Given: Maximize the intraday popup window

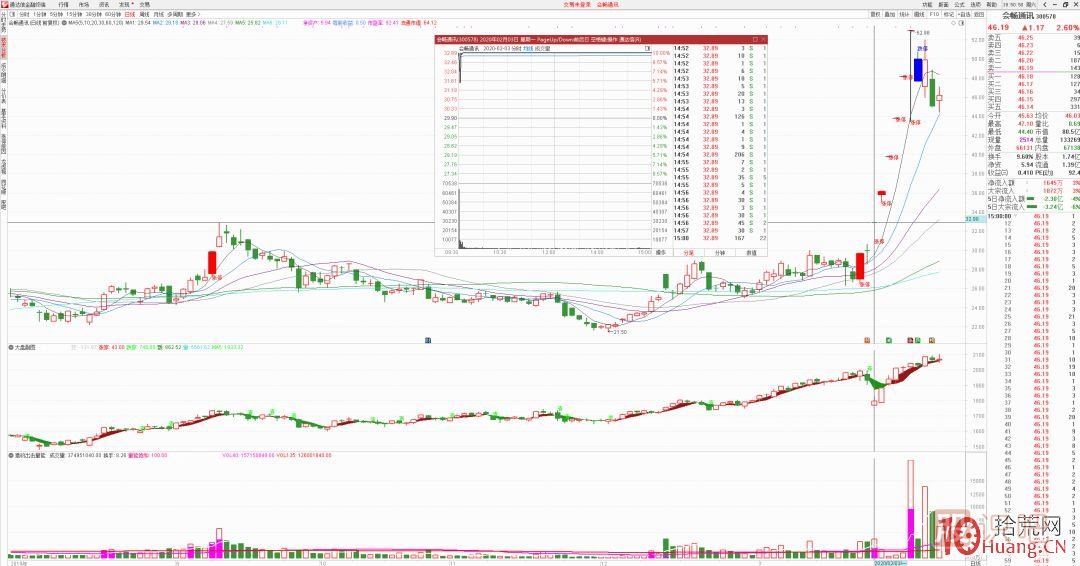Looking at the screenshot, I should pos(755,39).
